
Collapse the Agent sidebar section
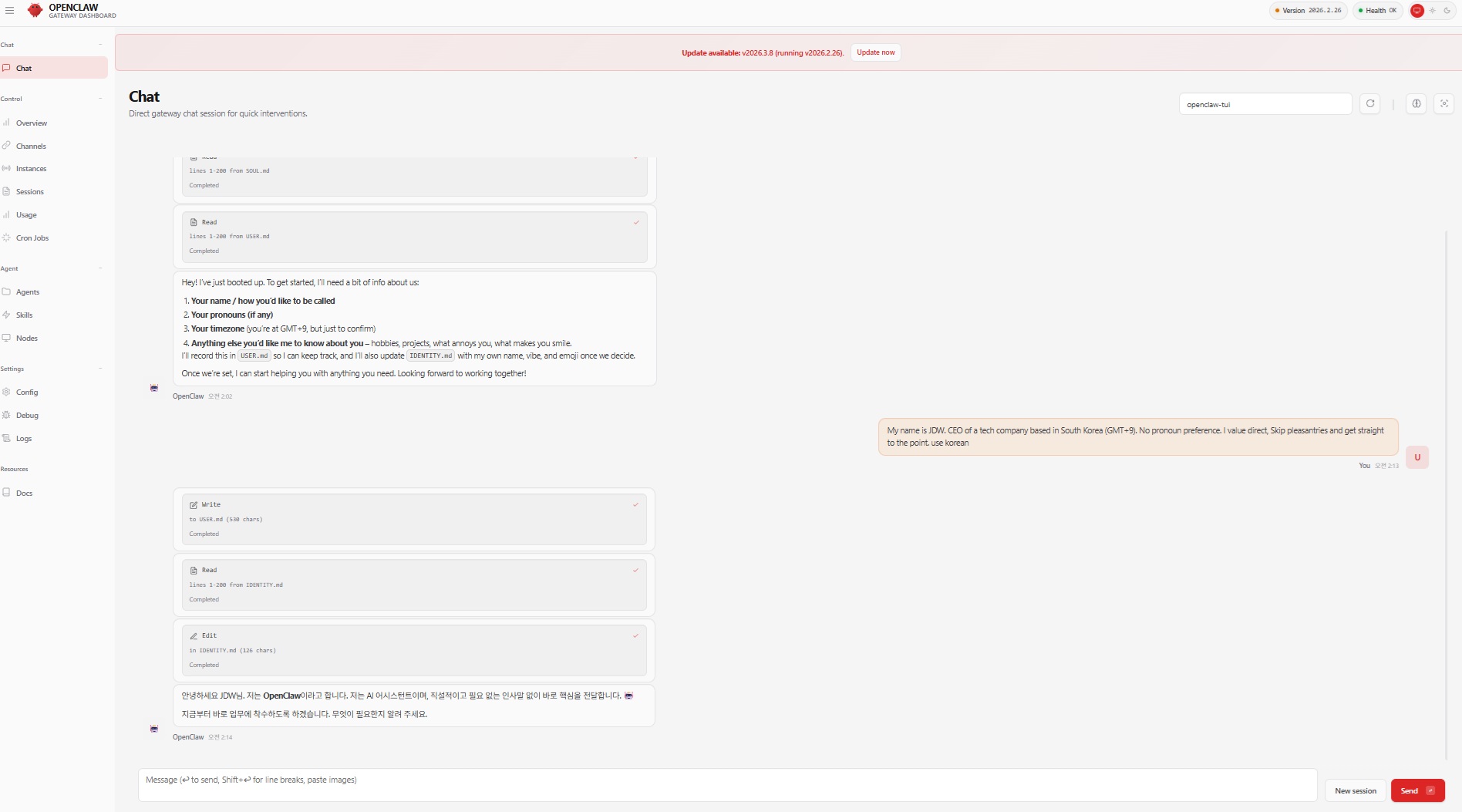(100, 268)
